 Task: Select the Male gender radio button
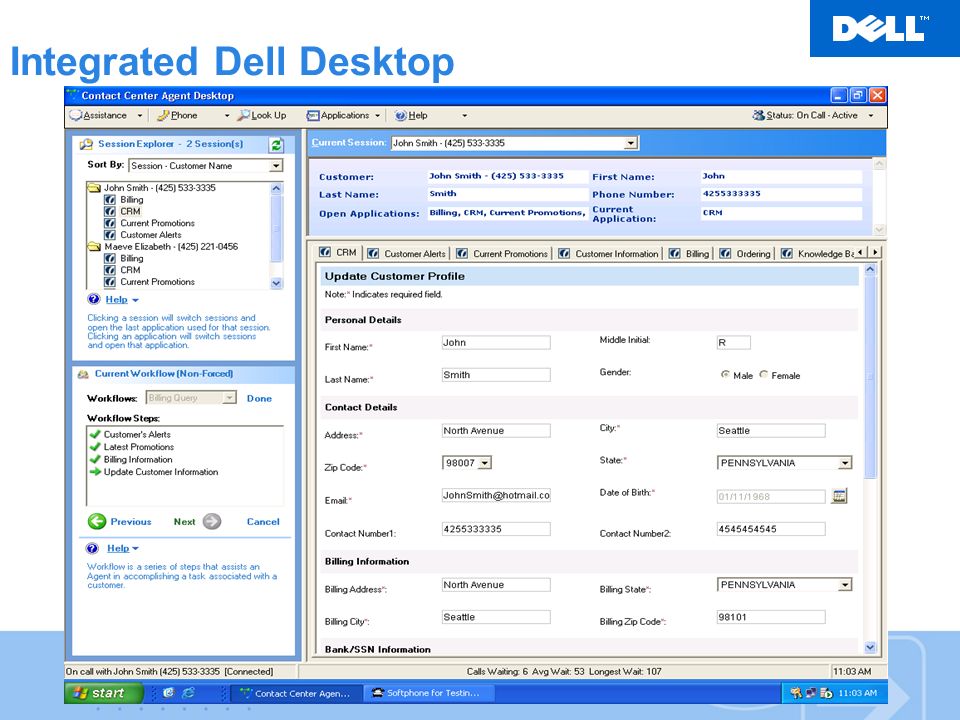point(726,374)
